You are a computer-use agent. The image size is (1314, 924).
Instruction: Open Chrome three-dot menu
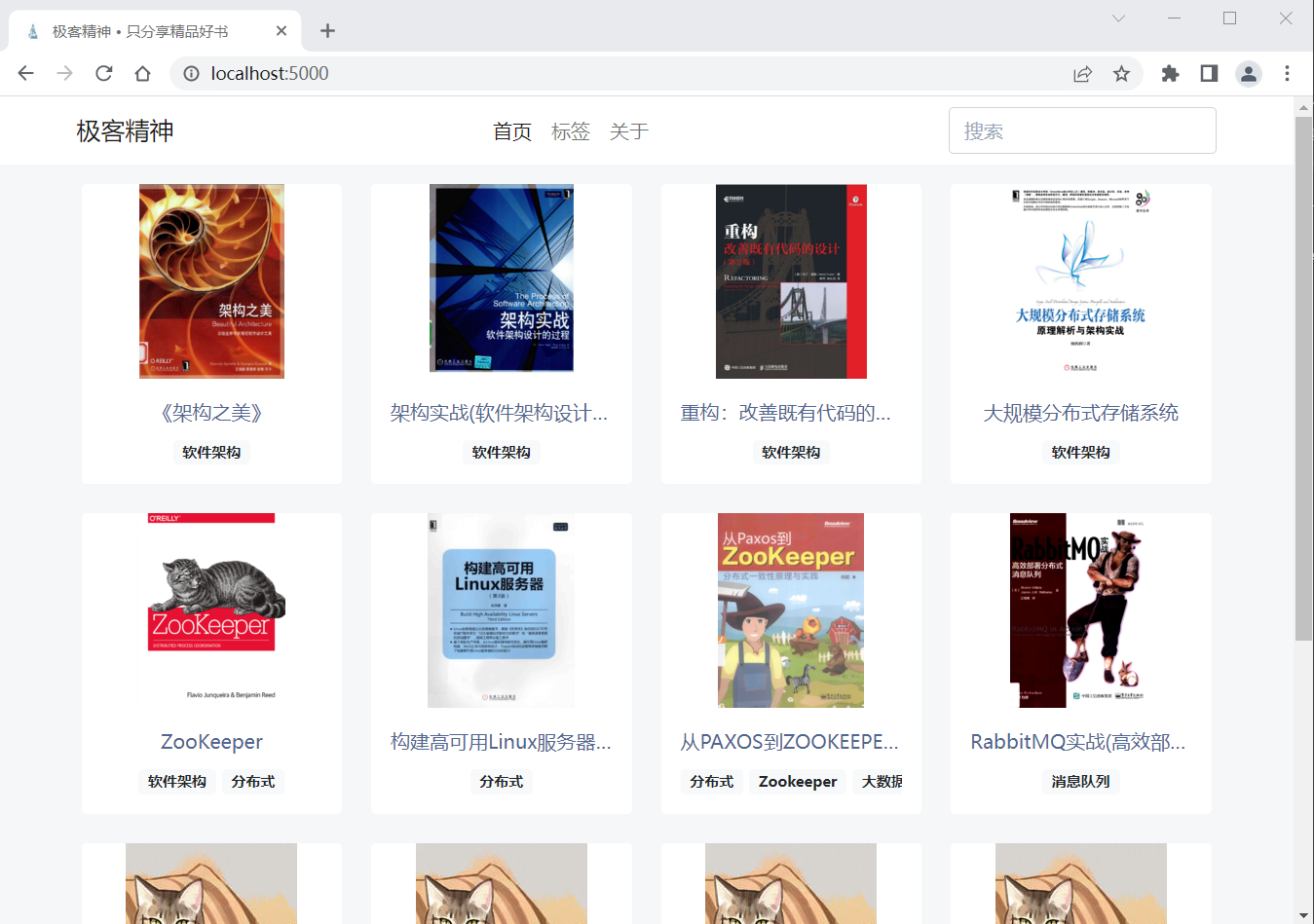coord(1287,73)
